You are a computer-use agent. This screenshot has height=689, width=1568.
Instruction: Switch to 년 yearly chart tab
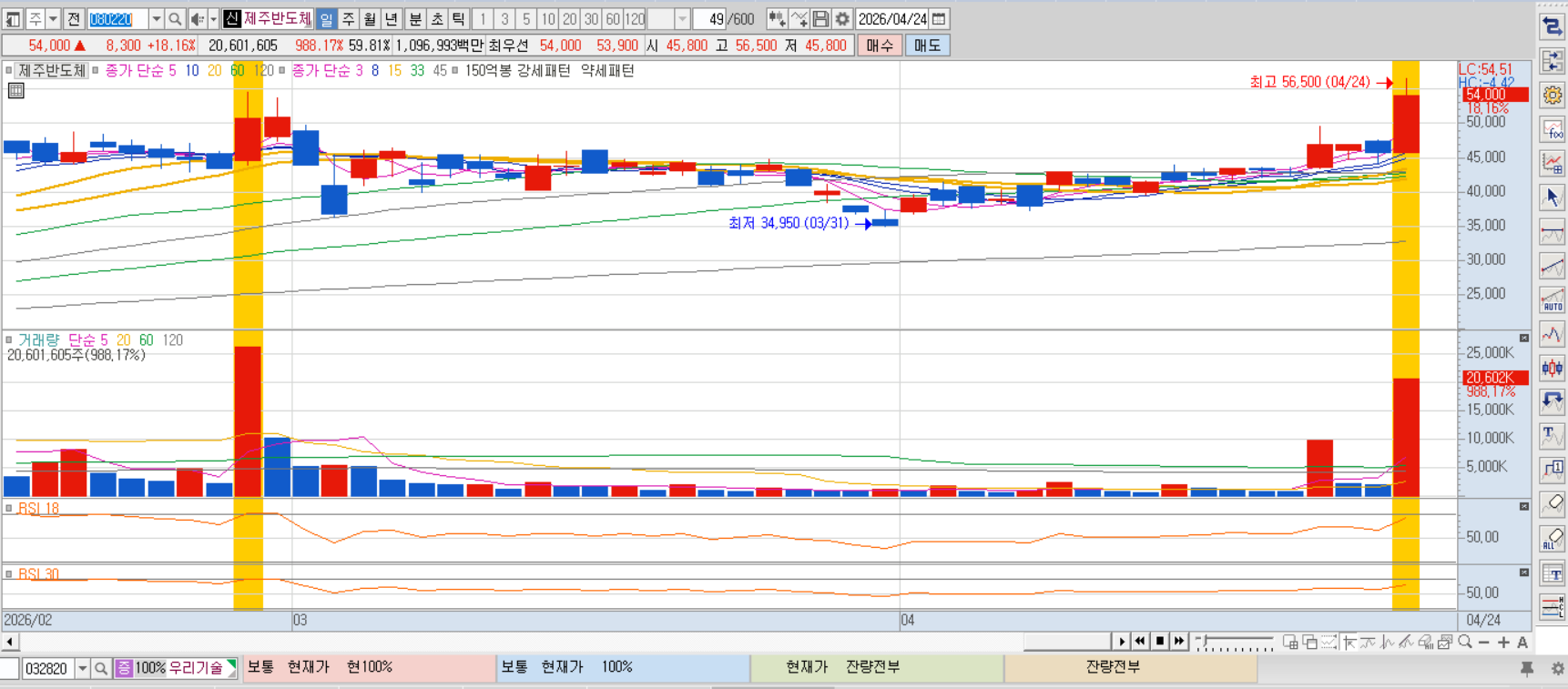pos(392,19)
